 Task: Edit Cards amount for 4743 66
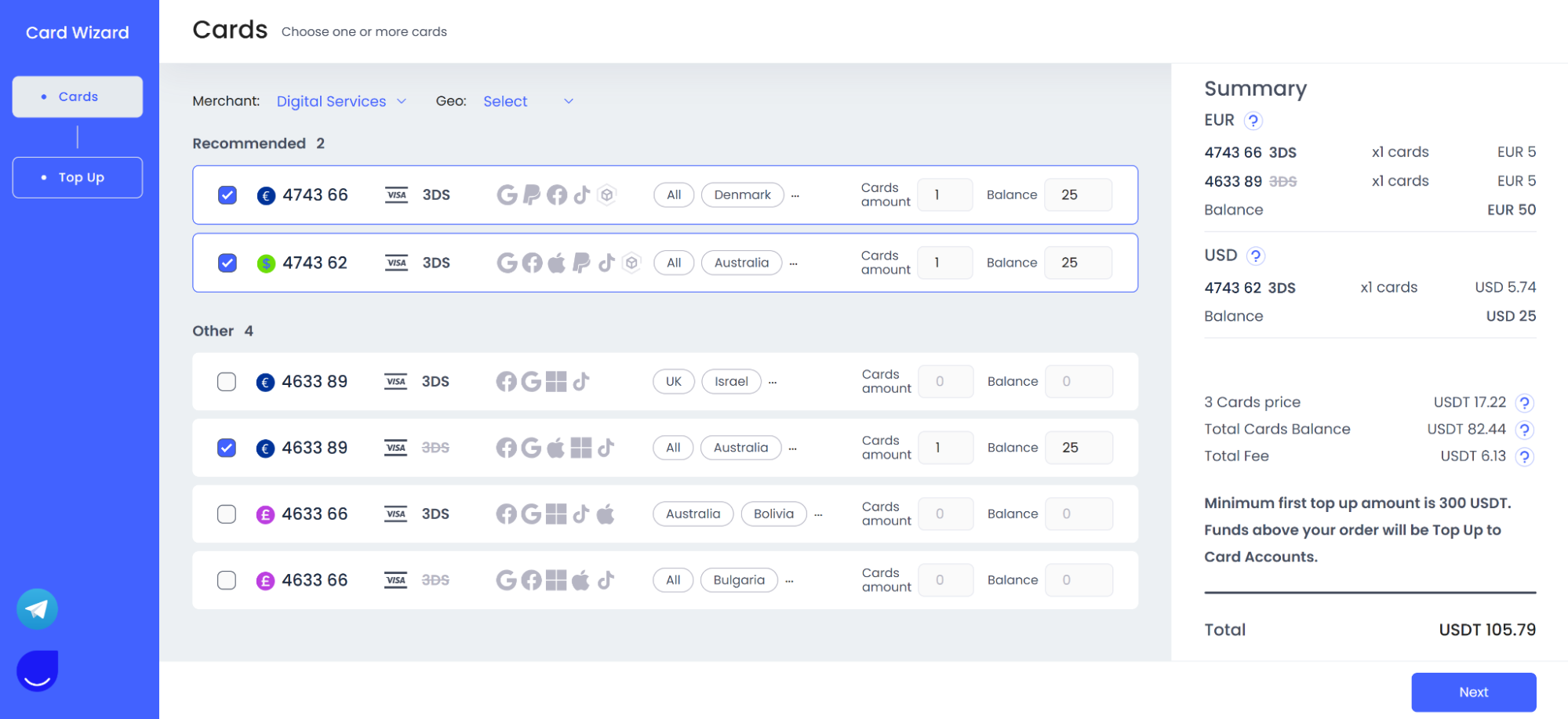tap(945, 195)
